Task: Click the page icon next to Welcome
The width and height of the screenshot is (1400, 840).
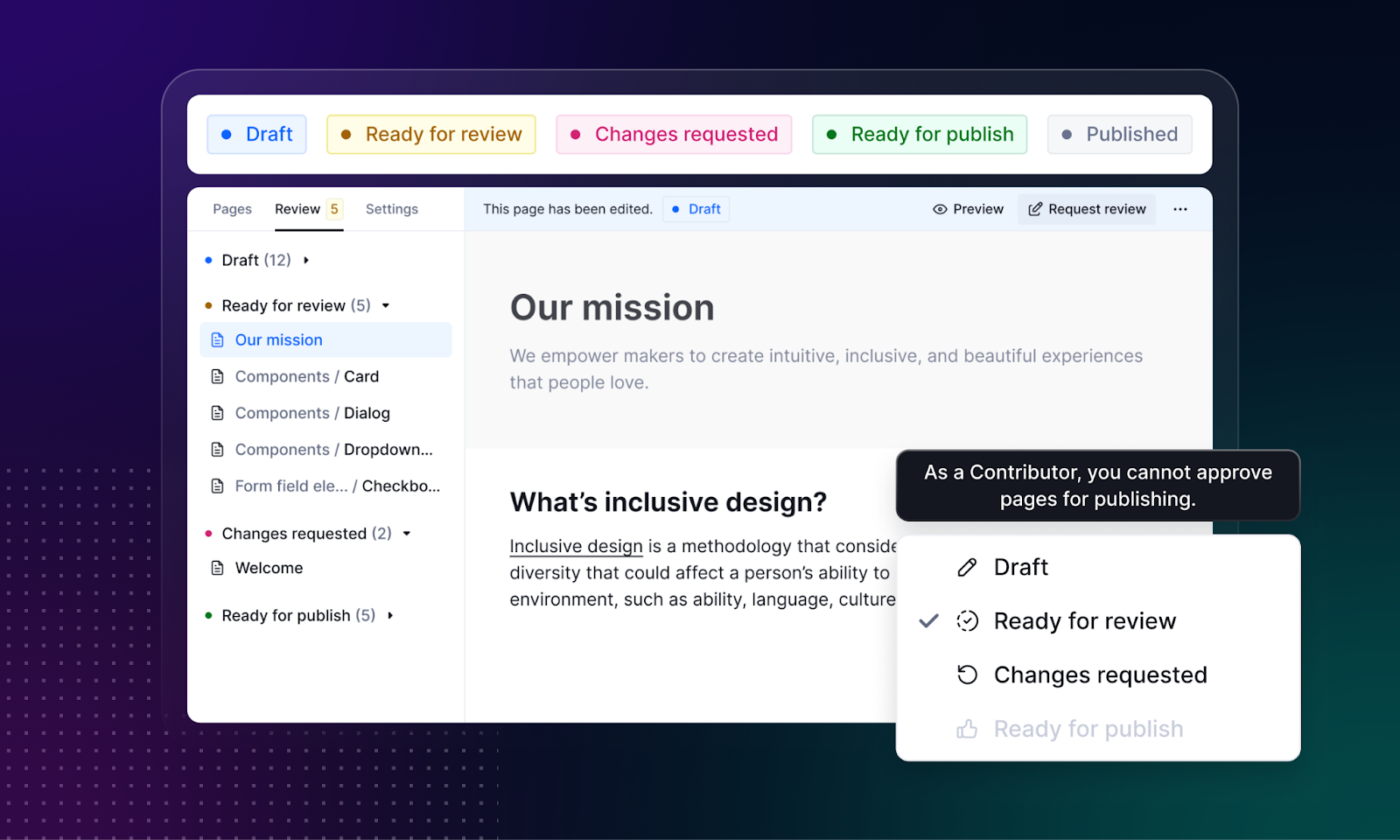Action: click(x=218, y=568)
